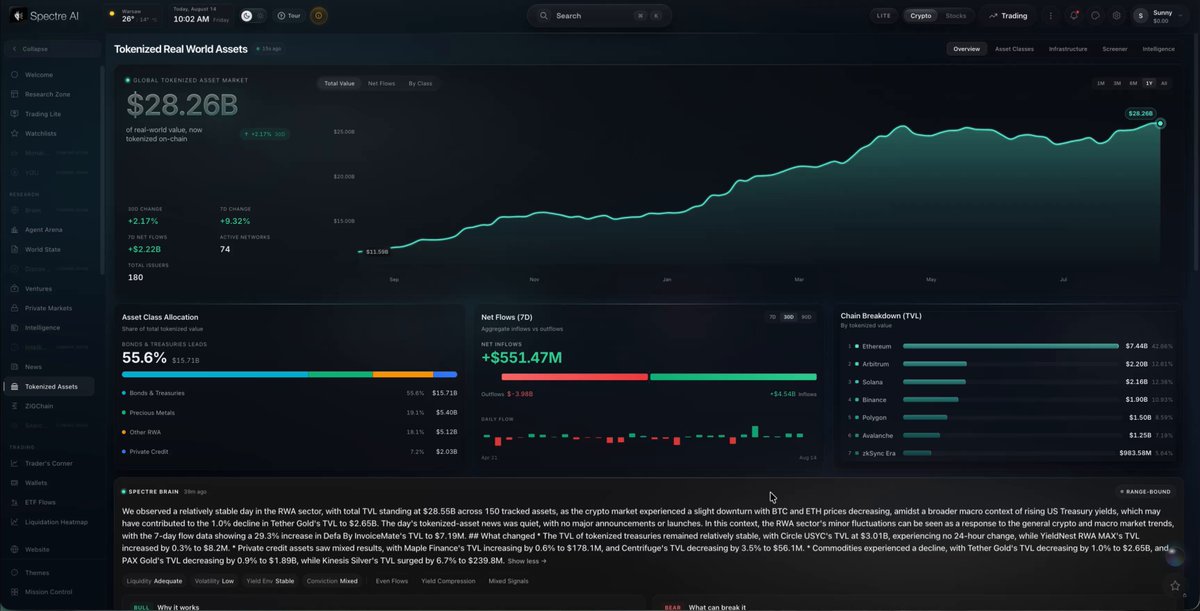This screenshot has width=1200, height=611.
Task: Open Private Markets in sidebar
Action: coord(48,308)
